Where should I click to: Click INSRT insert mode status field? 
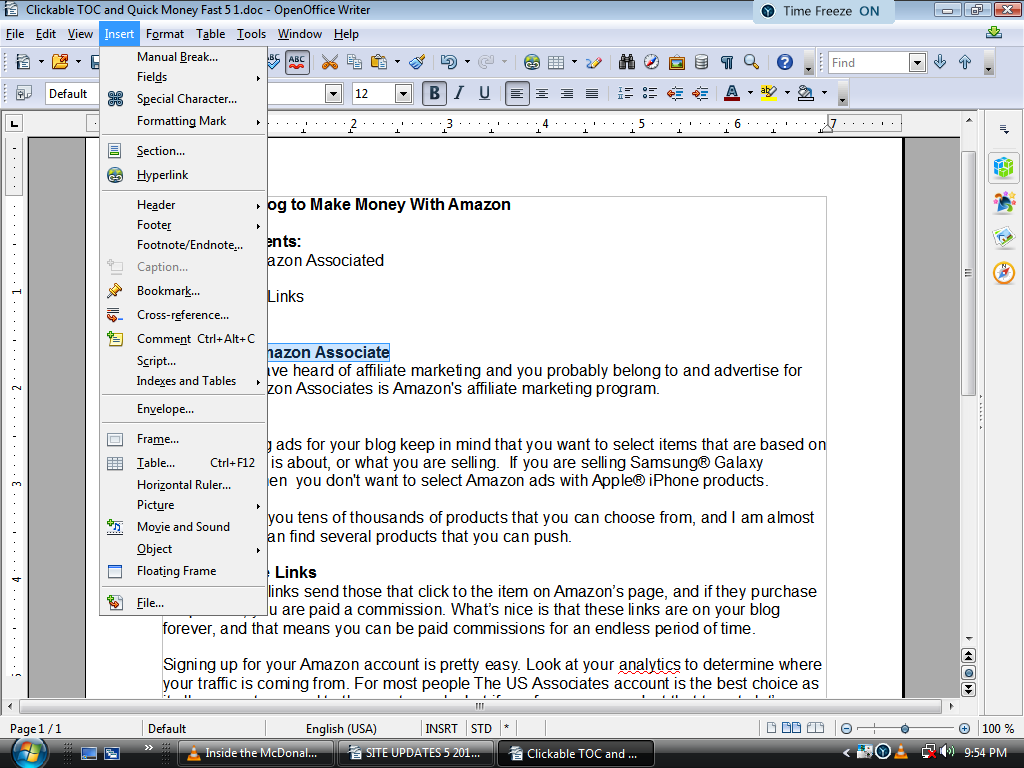[x=441, y=728]
